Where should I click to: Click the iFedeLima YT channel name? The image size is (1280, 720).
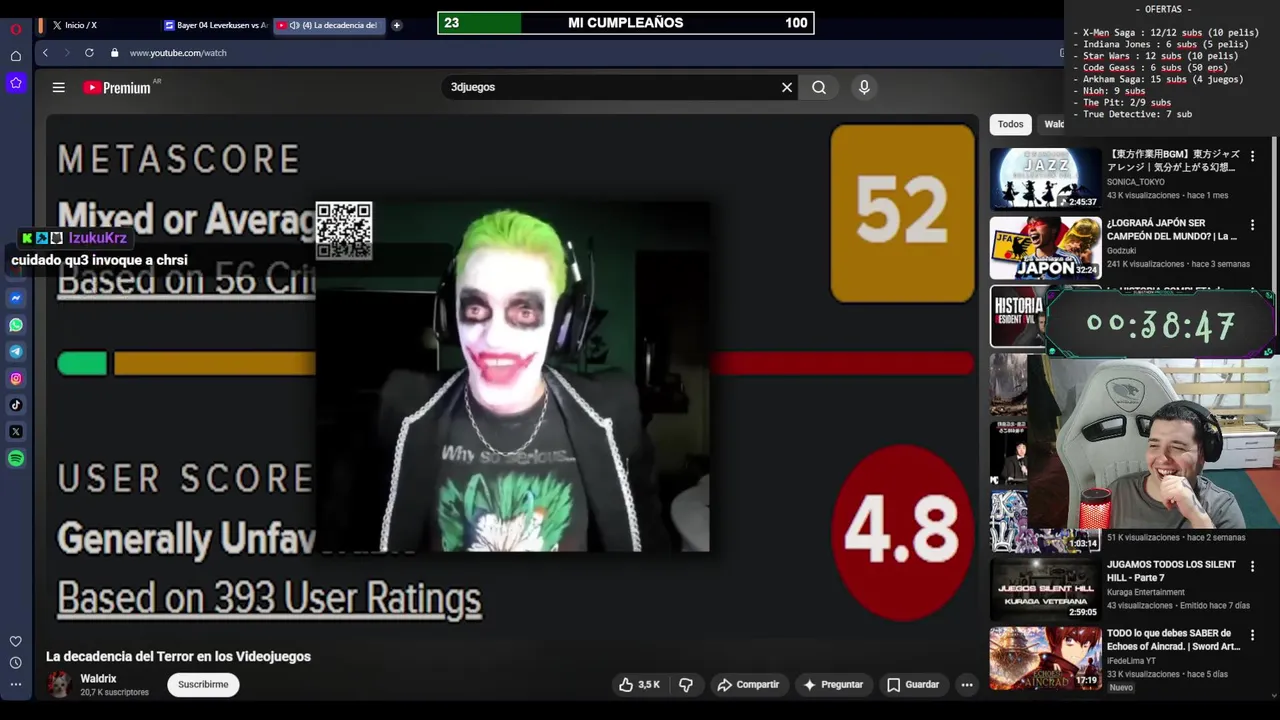[x=1131, y=661]
